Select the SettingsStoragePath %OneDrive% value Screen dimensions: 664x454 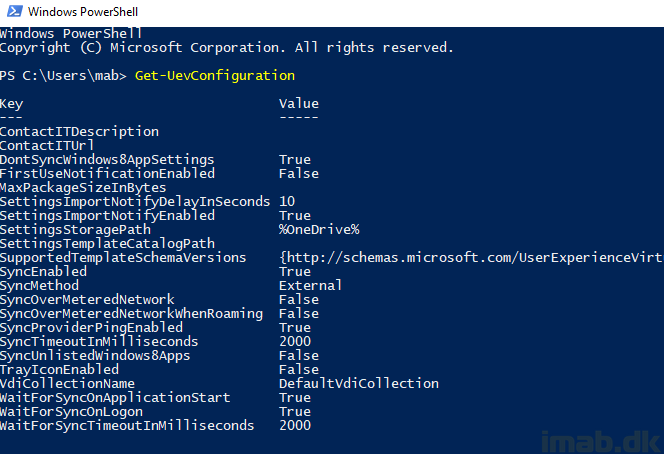coord(319,230)
